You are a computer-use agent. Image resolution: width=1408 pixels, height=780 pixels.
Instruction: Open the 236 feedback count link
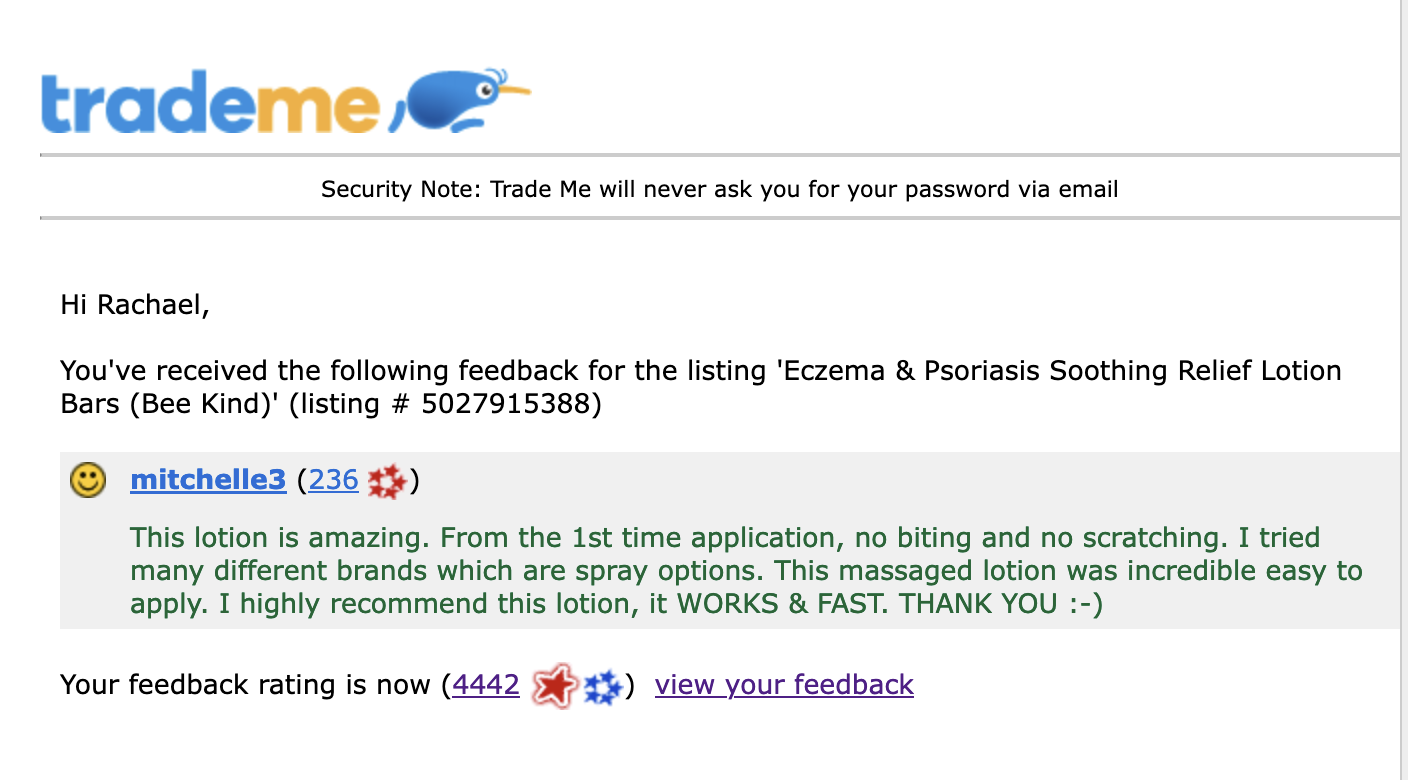[333, 480]
